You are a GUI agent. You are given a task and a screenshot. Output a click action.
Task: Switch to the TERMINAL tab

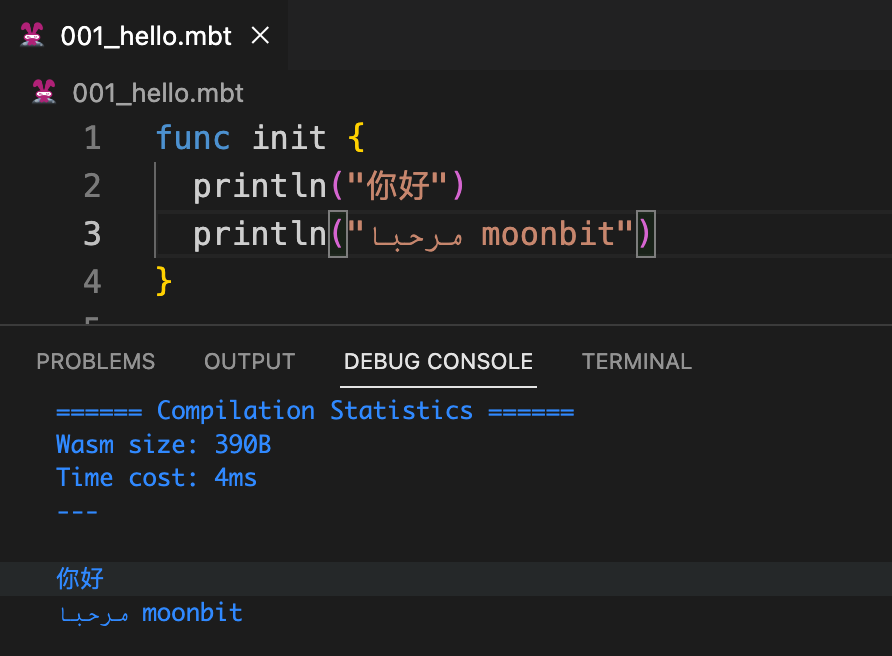(x=637, y=362)
